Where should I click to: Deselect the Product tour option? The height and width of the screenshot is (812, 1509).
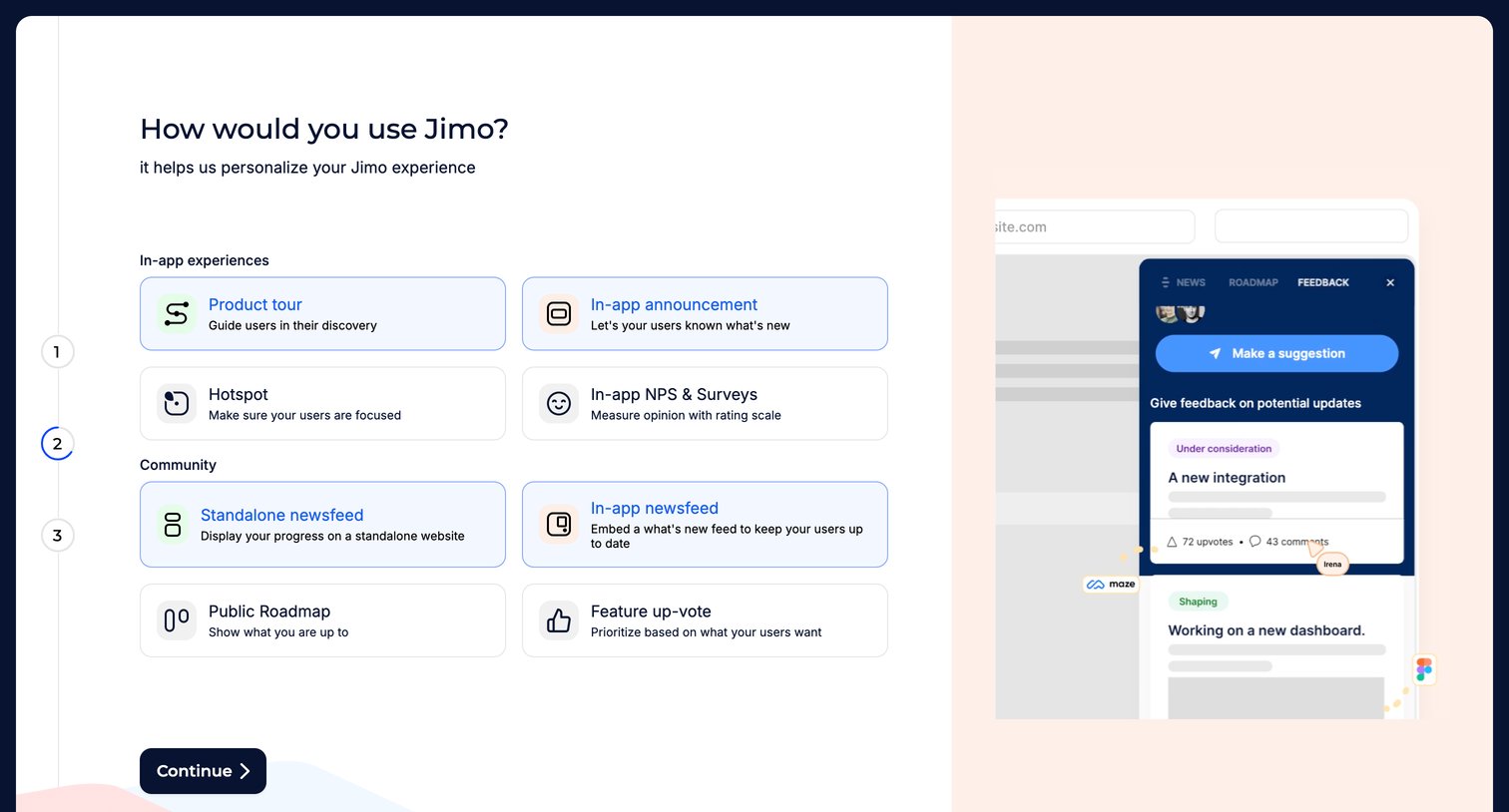322,314
